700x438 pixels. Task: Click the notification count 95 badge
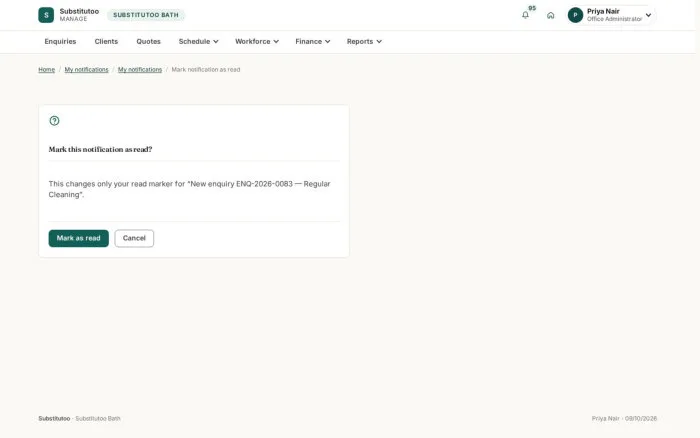click(532, 8)
